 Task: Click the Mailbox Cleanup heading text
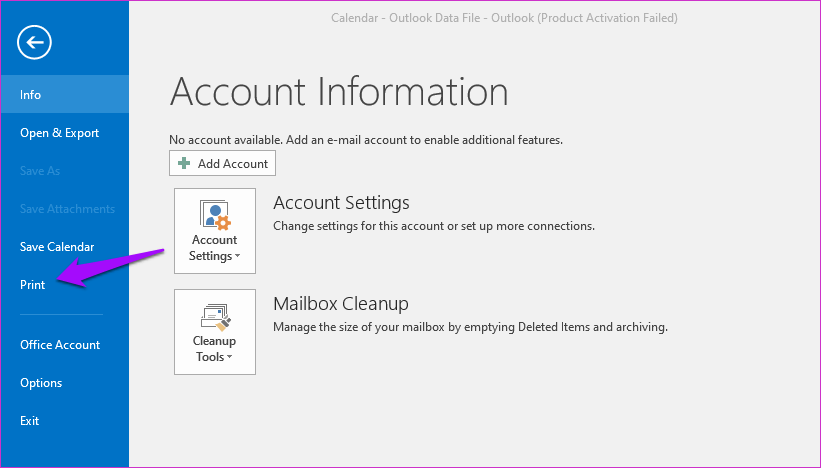point(341,304)
